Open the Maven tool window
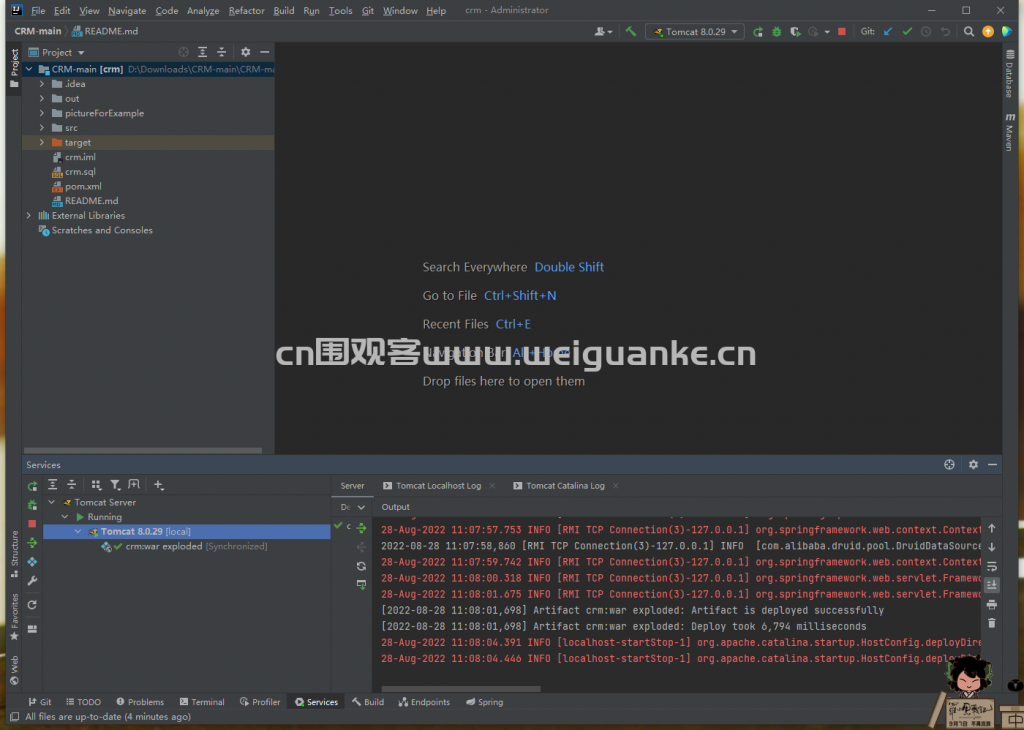 pyautogui.click(x=1010, y=130)
